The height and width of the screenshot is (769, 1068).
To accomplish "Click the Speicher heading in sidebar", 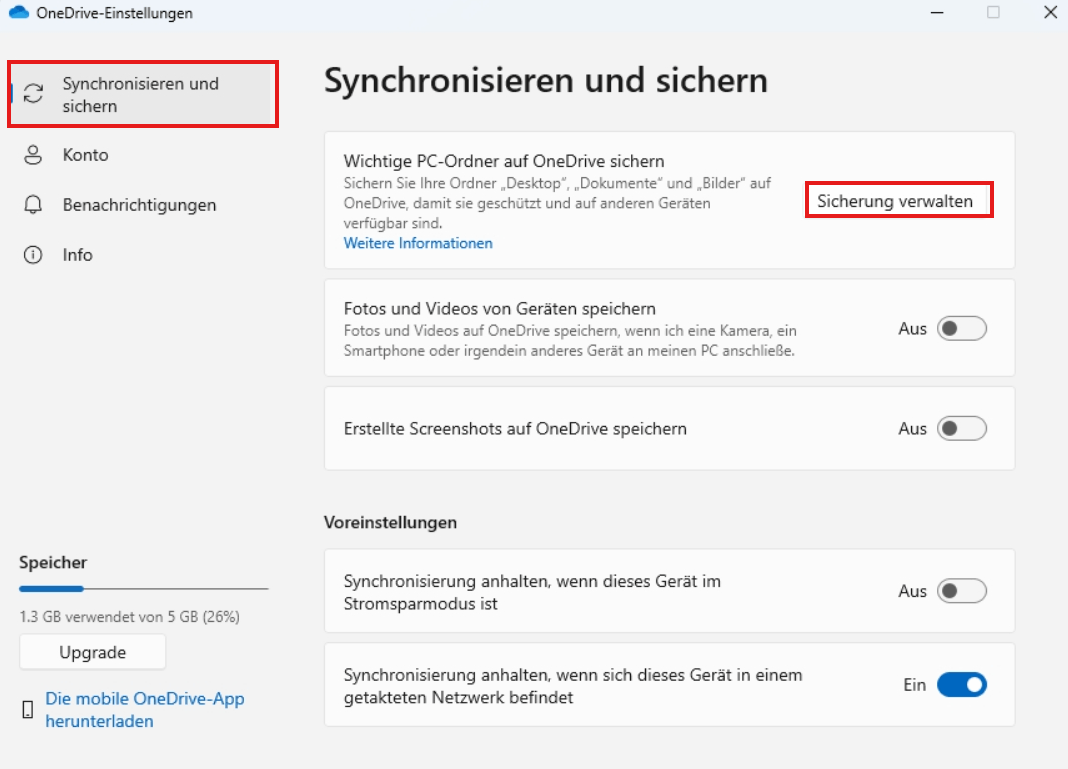I will [x=53, y=563].
